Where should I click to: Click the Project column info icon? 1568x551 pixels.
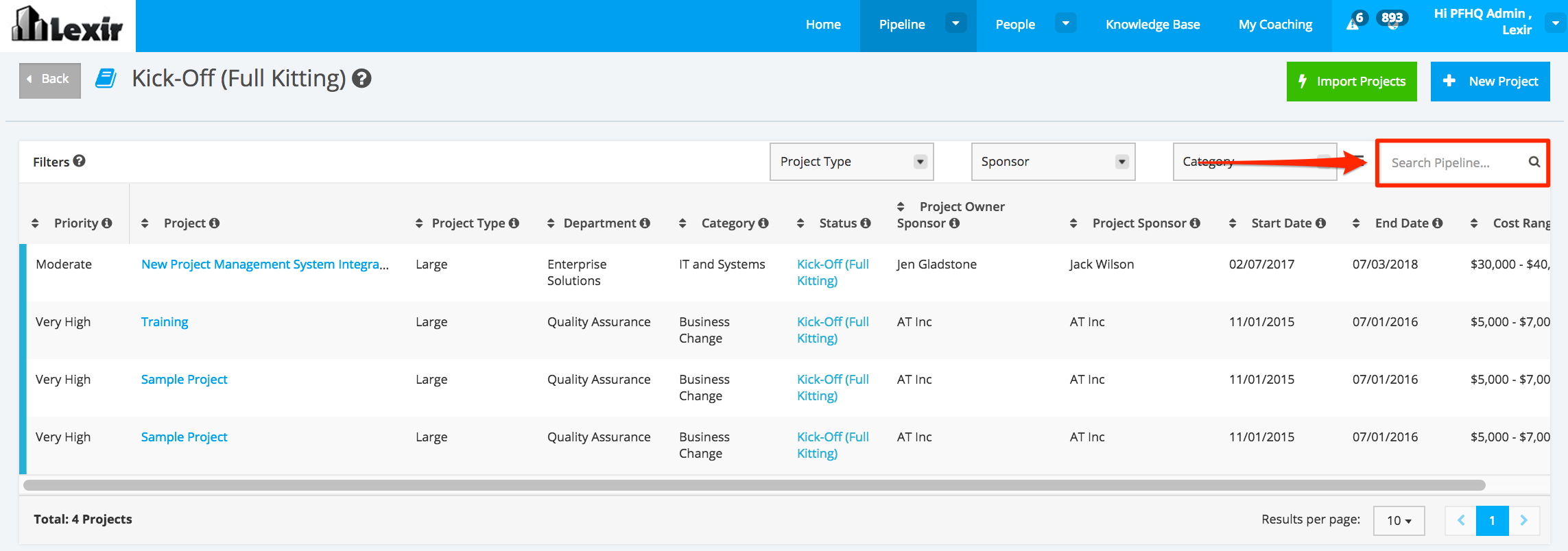coord(214,223)
